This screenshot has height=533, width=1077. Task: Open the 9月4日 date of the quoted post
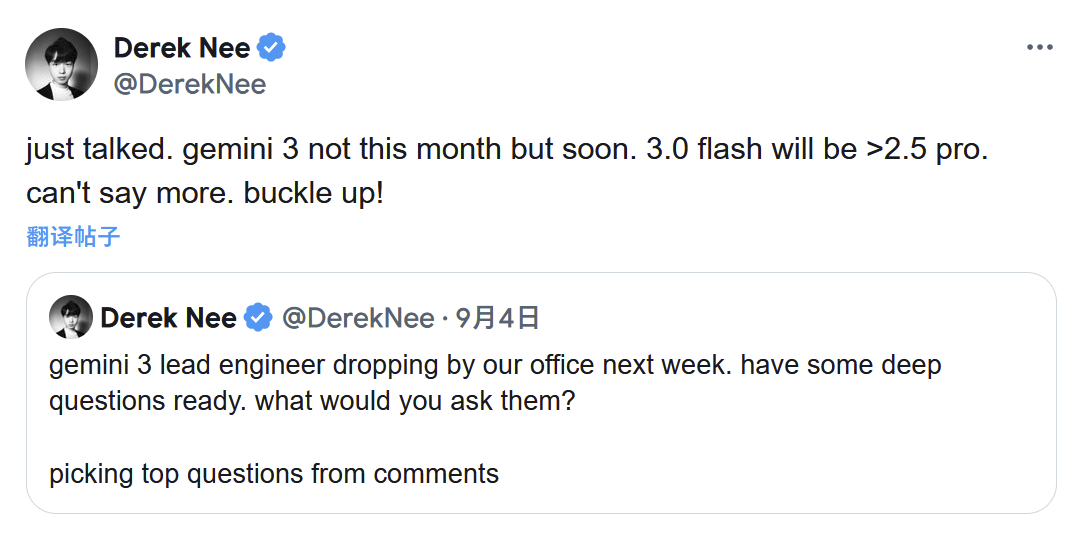(497, 318)
